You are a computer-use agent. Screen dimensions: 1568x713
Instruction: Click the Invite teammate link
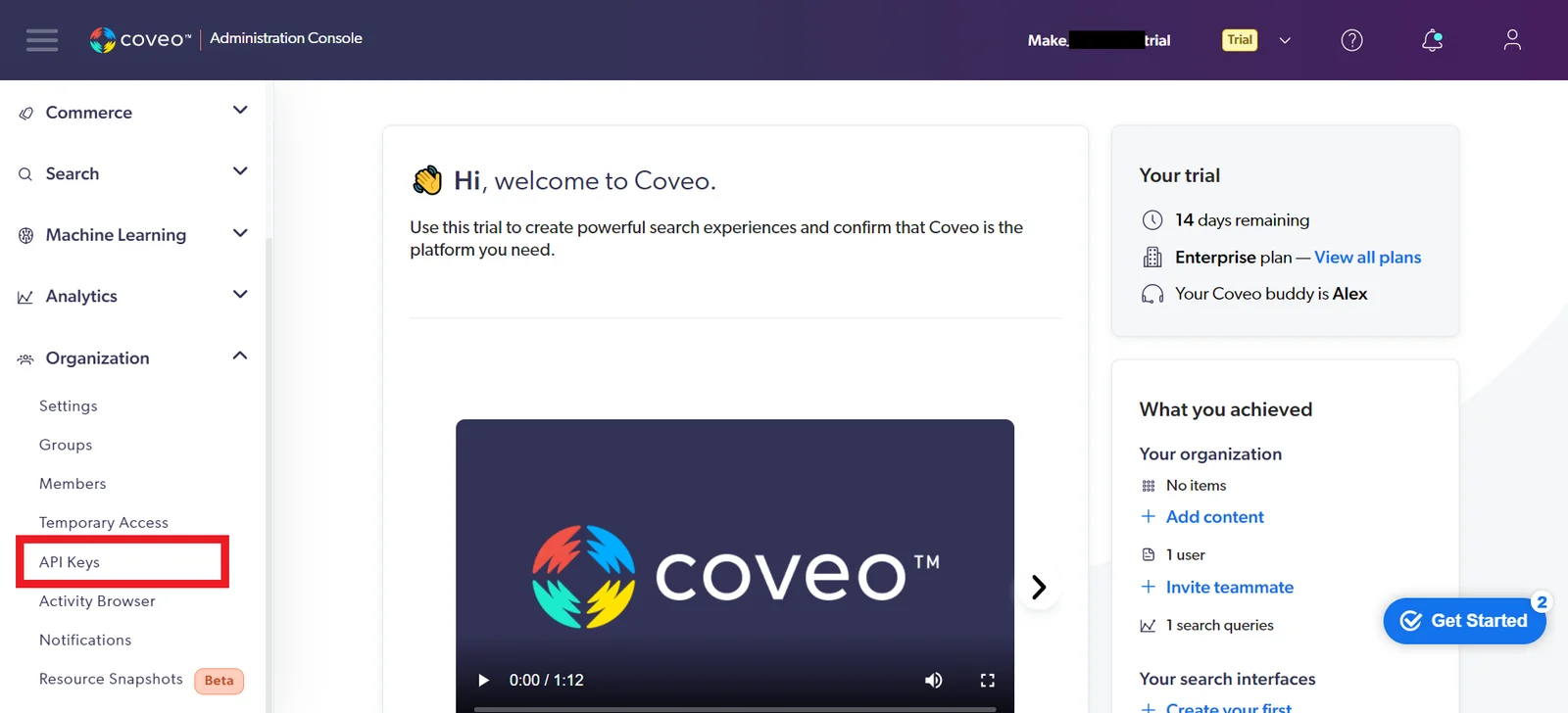tap(1230, 587)
